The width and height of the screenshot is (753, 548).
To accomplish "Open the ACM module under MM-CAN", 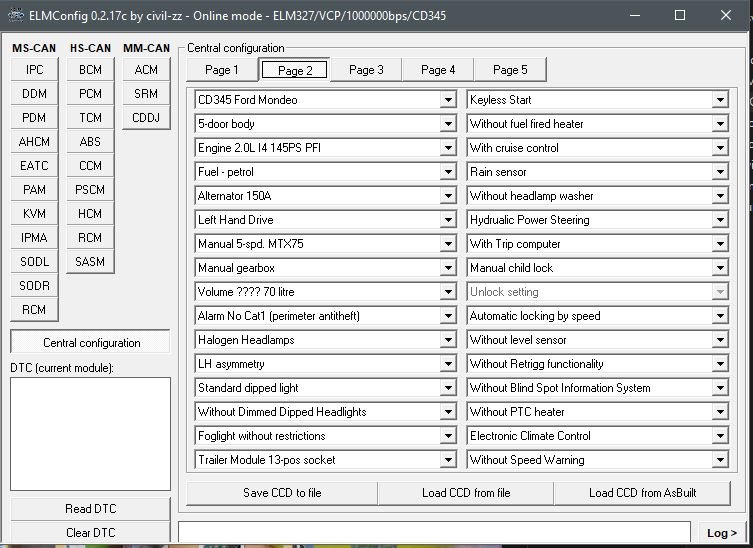I will pyautogui.click(x=146, y=70).
